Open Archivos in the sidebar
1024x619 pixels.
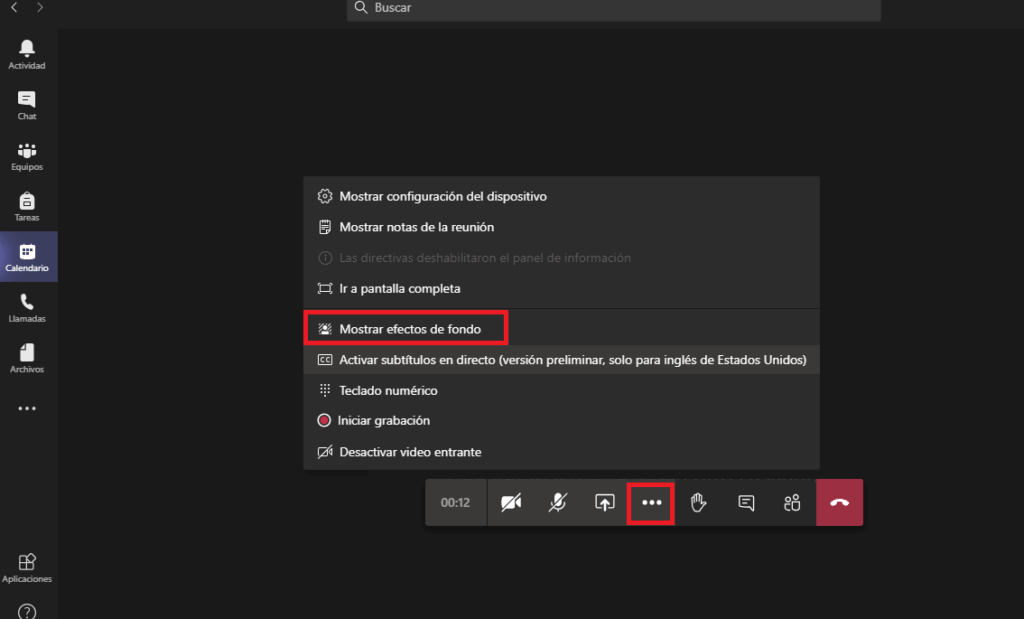[27, 355]
